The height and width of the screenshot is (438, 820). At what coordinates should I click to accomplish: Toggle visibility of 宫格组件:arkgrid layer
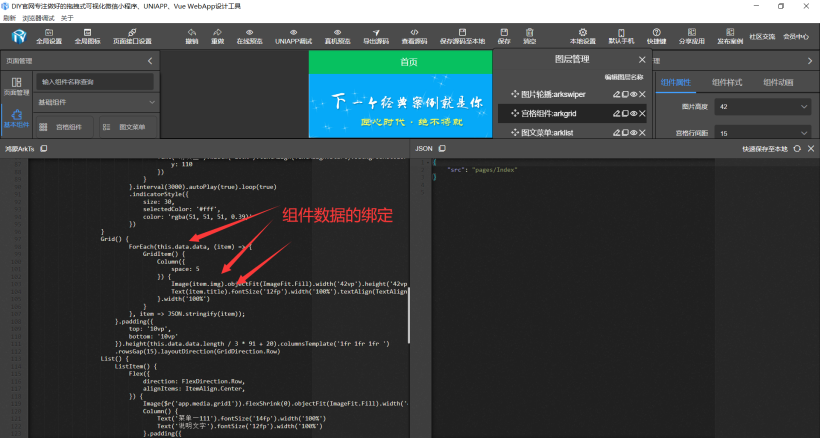pyautogui.click(x=632, y=114)
